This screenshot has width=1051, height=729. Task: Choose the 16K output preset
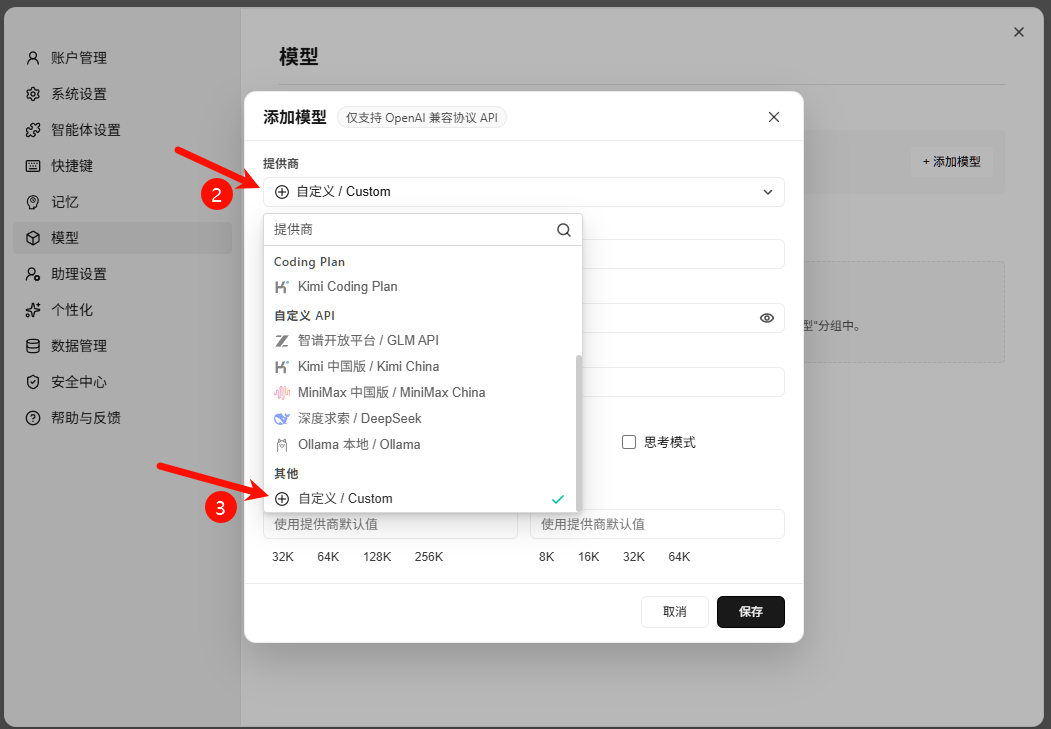(589, 557)
